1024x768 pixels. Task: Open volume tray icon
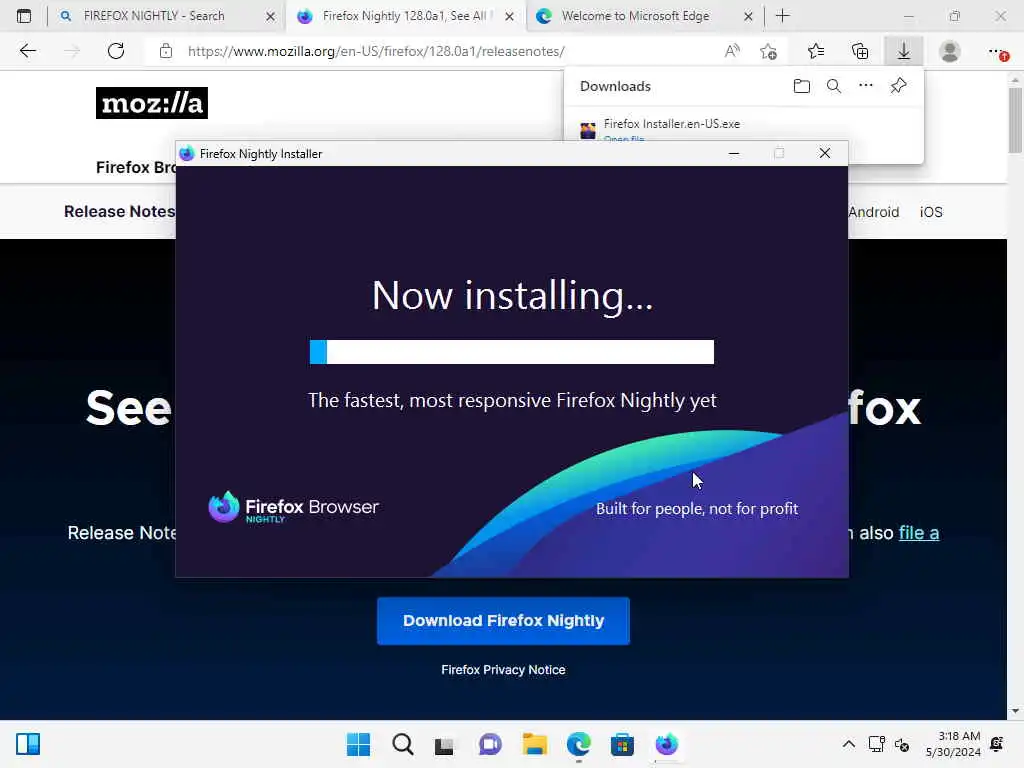point(902,744)
